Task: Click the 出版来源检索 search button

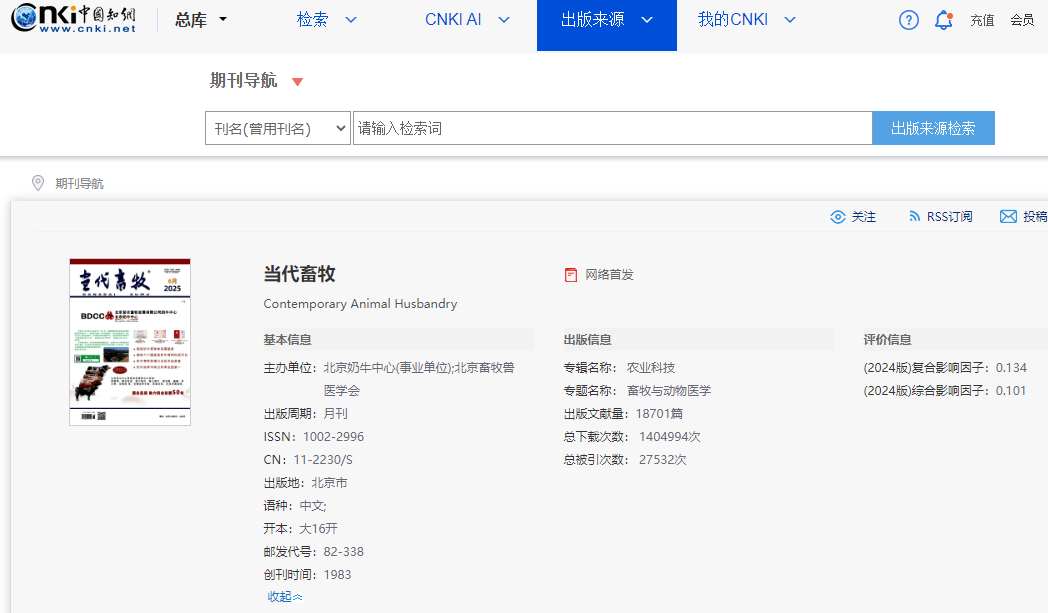Action: [933, 128]
